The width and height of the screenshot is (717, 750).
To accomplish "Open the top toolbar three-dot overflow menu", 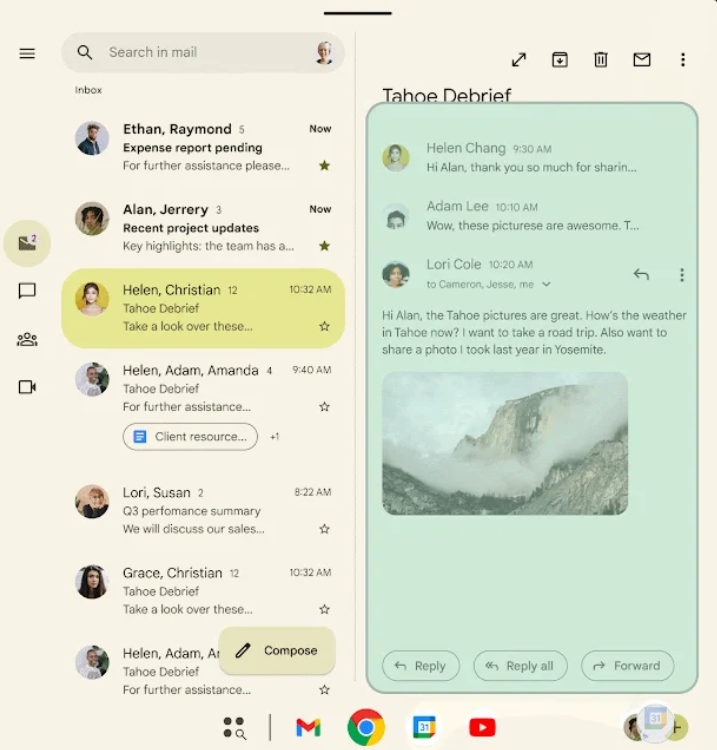I will tap(683, 60).
